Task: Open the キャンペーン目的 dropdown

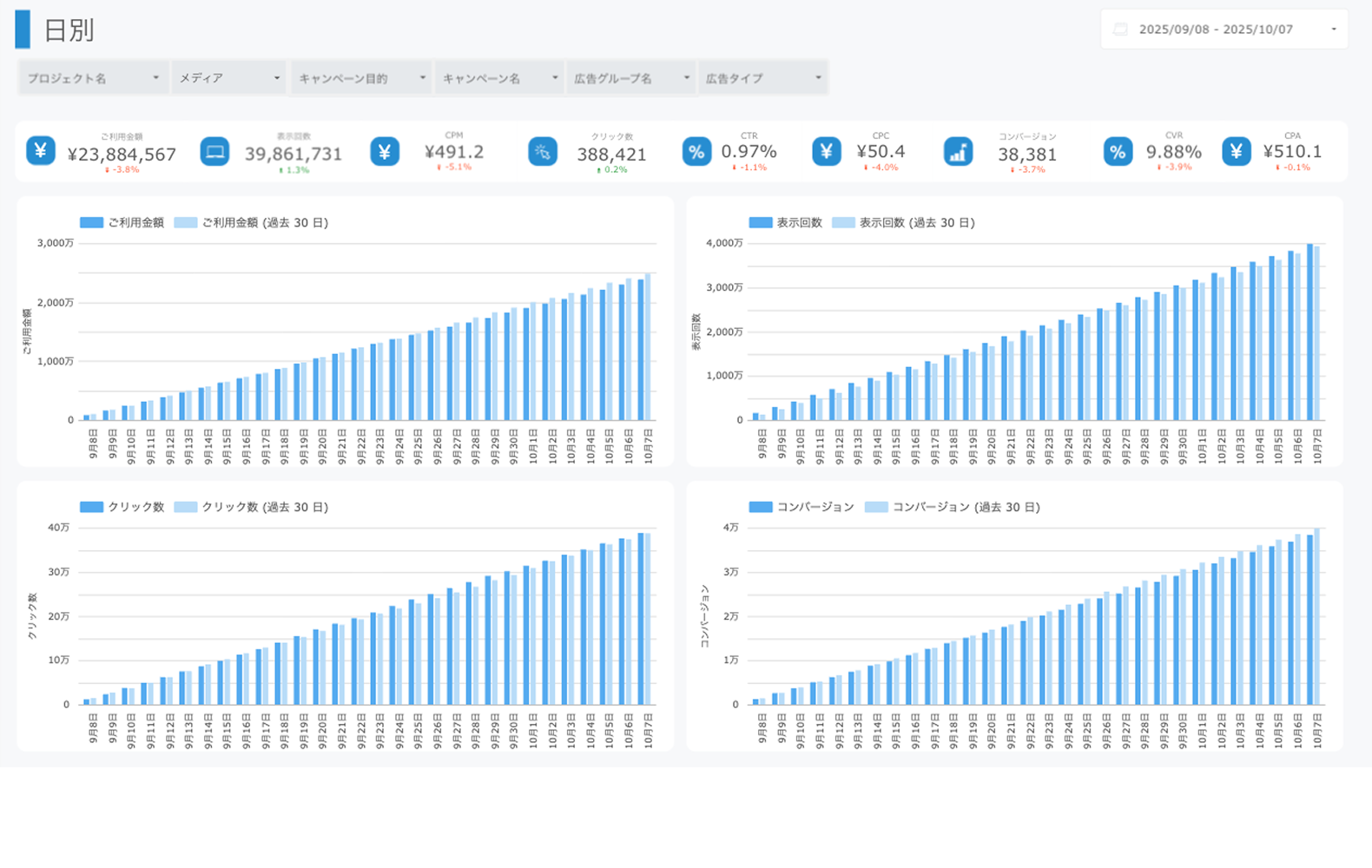Action: click(362, 78)
